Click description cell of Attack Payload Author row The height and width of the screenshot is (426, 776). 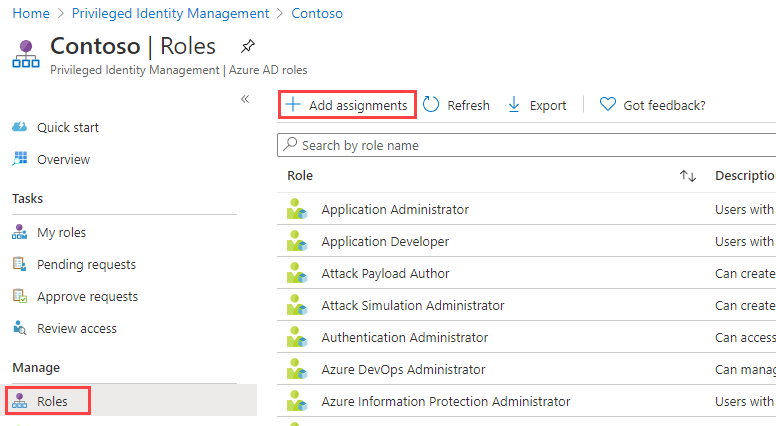tap(745, 274)
